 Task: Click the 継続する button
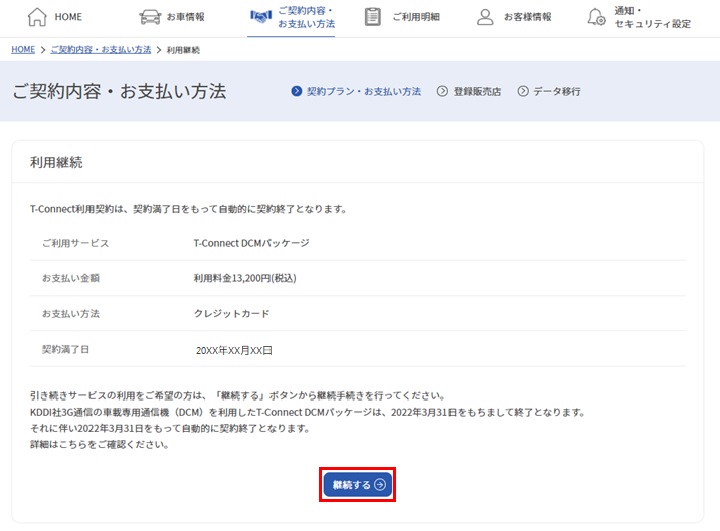358,485
